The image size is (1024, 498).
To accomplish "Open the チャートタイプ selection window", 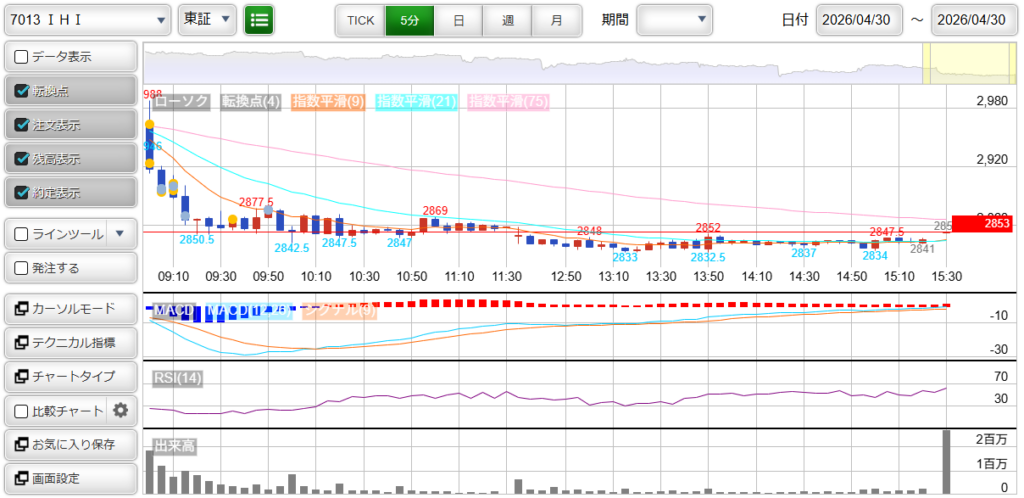I will tap(70, 377).
